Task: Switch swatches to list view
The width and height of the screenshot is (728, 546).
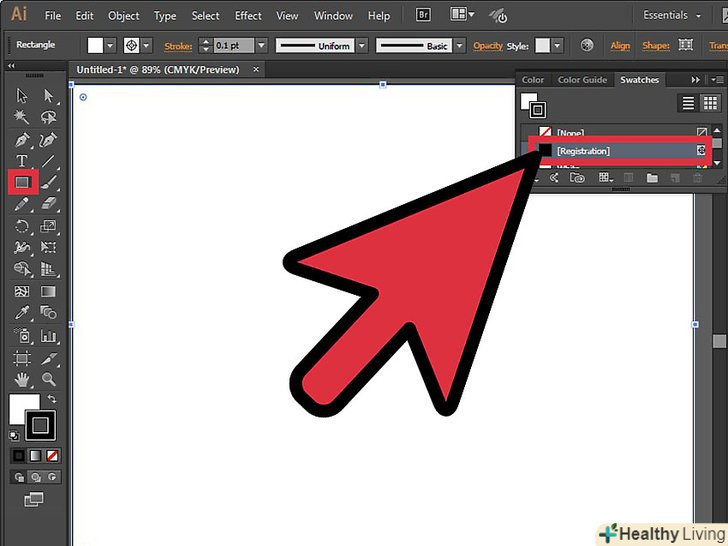Action: pyautogui.click(x=688, y=103)
